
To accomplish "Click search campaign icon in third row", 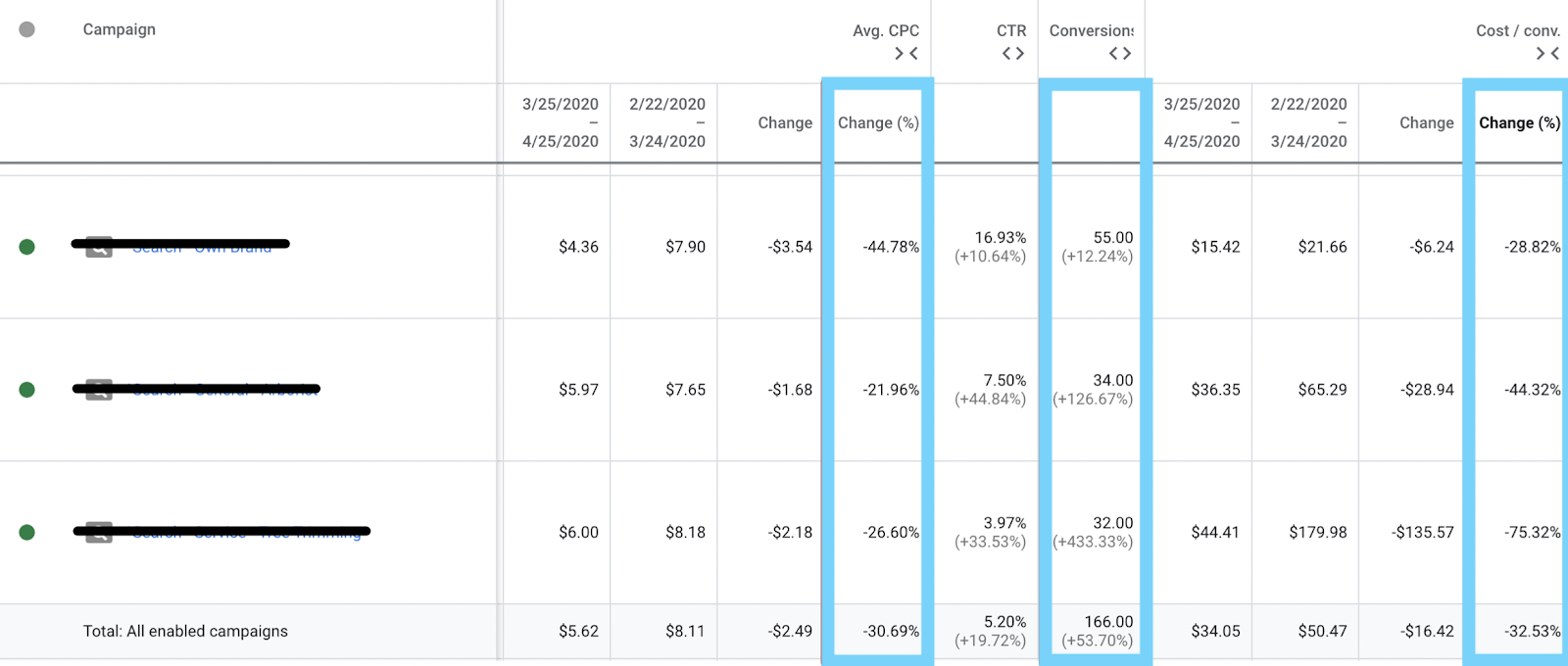I will tap(99, 533).
